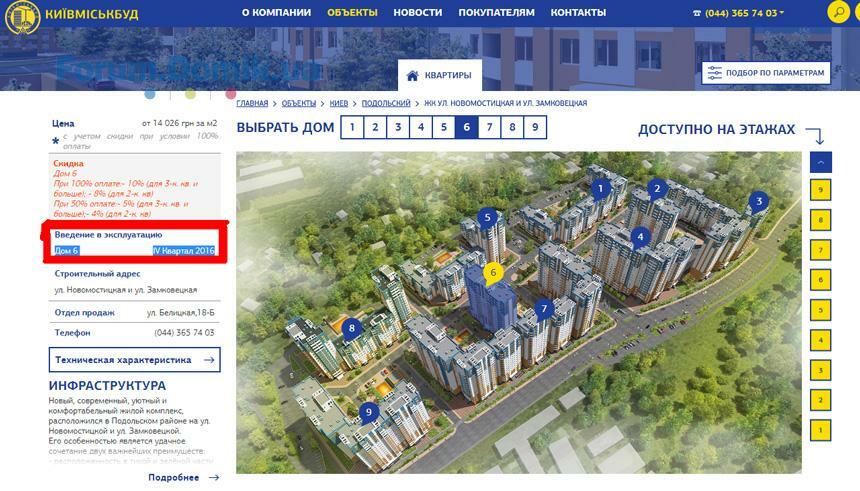Choose floor 9 yellow square
This screenshot has width=860, height=491.
pos(820,190)
